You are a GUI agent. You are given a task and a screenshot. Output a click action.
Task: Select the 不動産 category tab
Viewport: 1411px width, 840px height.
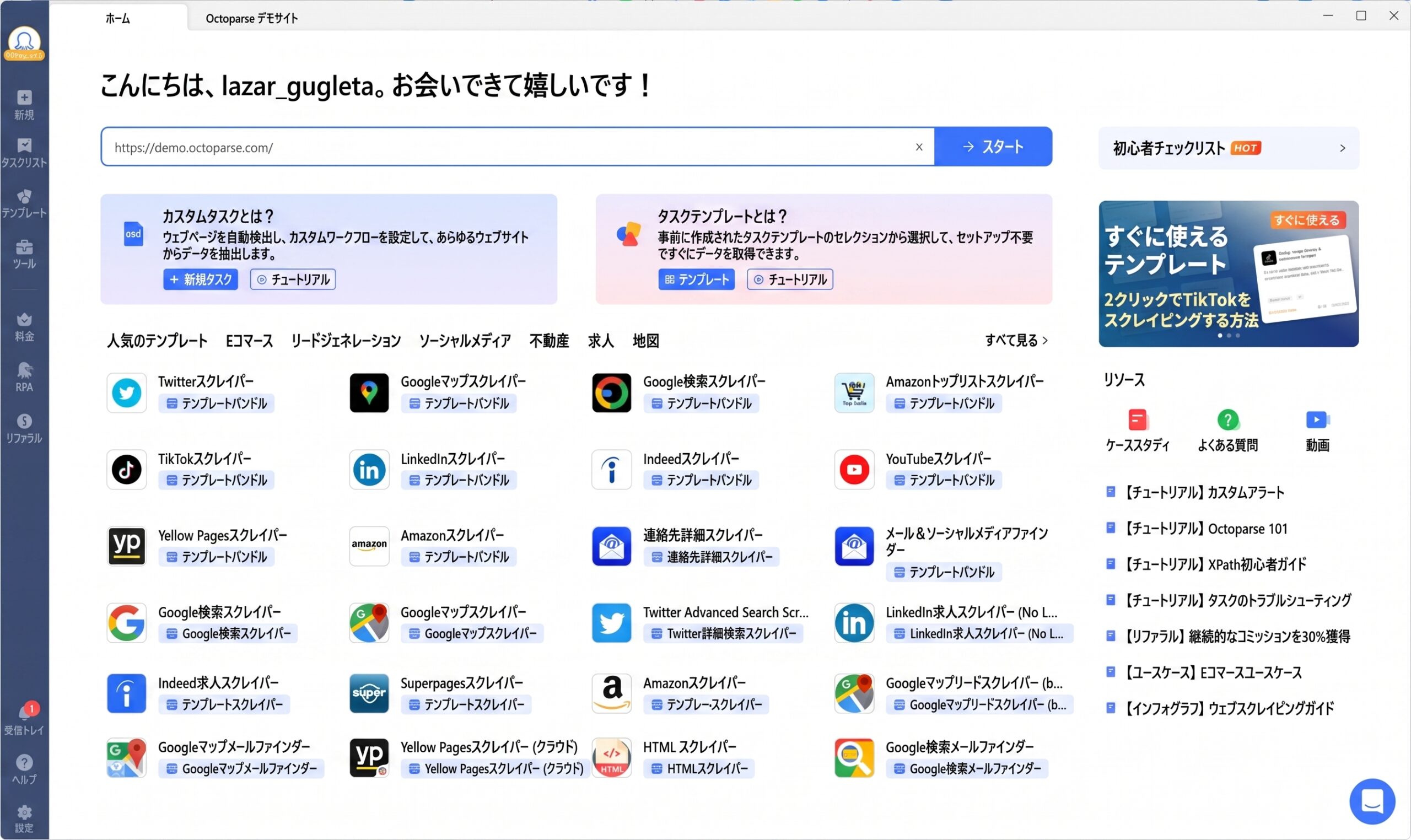(549, 340)
